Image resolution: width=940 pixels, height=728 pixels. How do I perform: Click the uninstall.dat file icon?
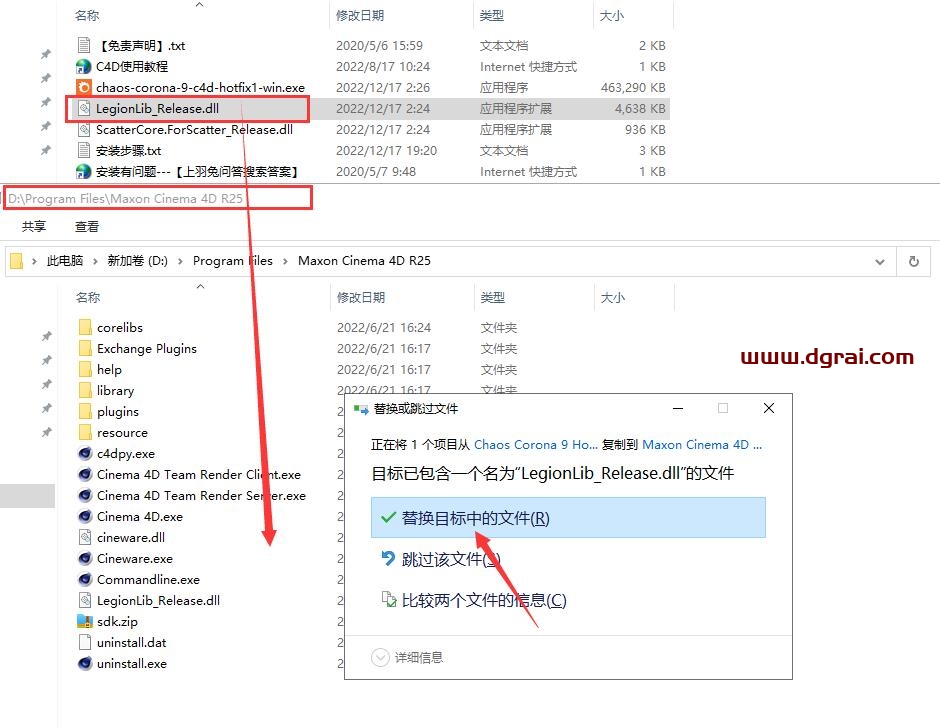coord(85,643)
